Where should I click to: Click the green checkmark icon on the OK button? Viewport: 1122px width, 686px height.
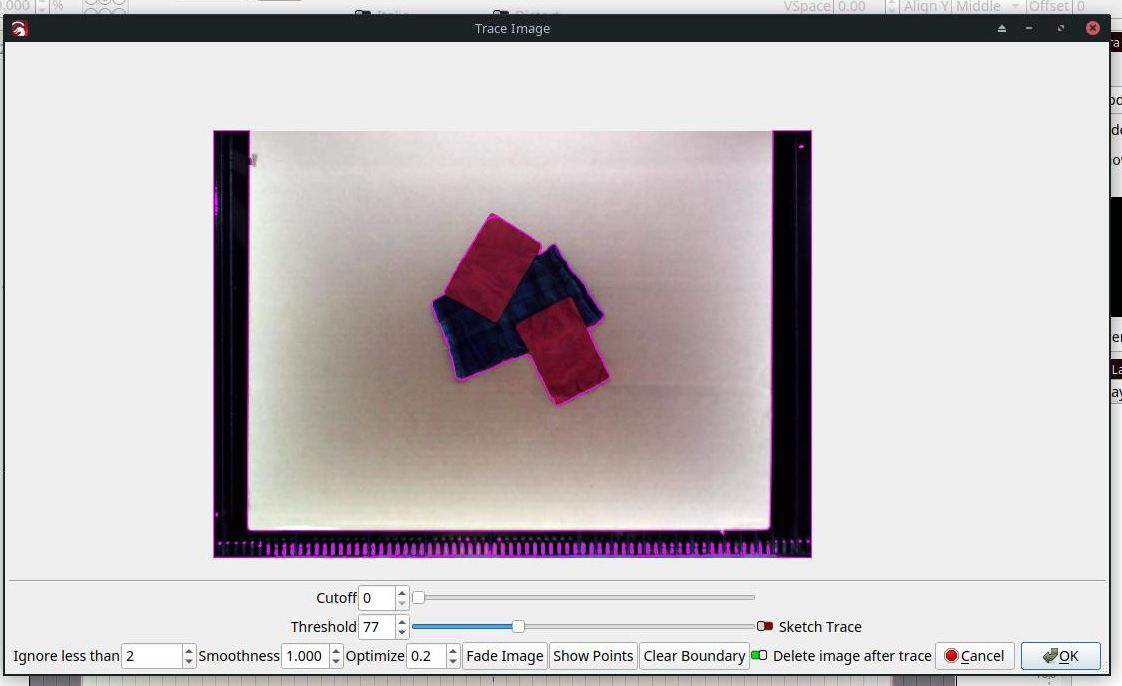point(1050,656)
